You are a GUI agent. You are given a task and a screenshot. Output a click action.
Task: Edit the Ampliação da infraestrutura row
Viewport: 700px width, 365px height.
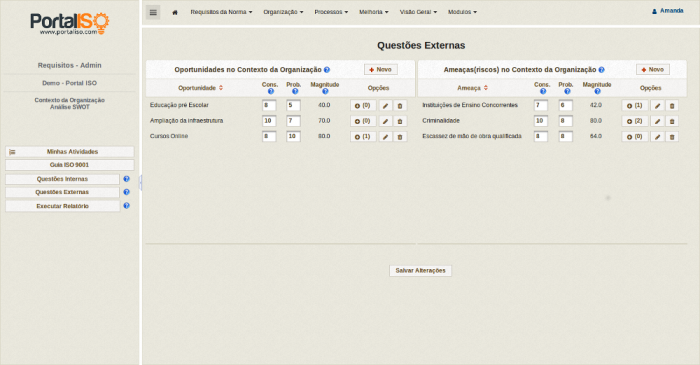click(x=386, y=121)
